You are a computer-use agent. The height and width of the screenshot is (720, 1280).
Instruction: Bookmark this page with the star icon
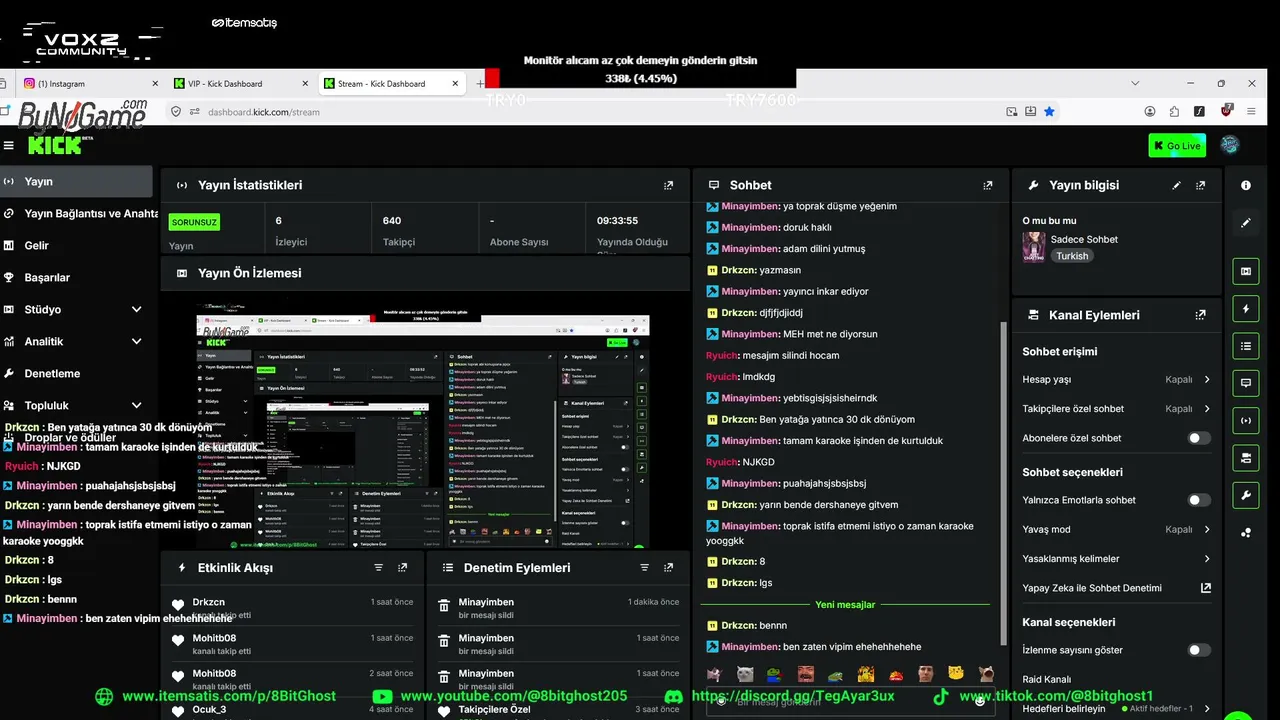1049,112
